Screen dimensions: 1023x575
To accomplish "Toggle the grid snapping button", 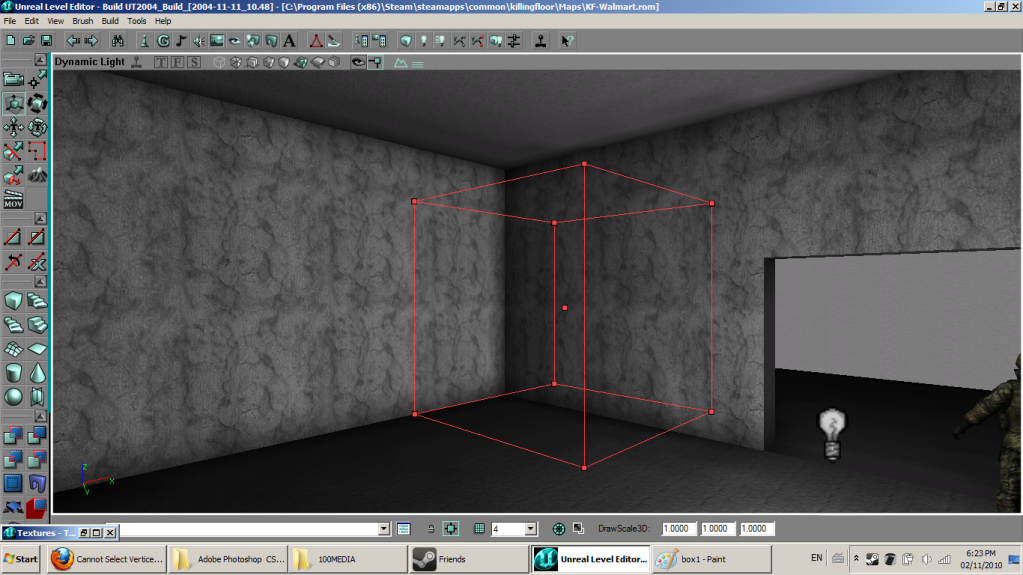I will tap(478, 528).
